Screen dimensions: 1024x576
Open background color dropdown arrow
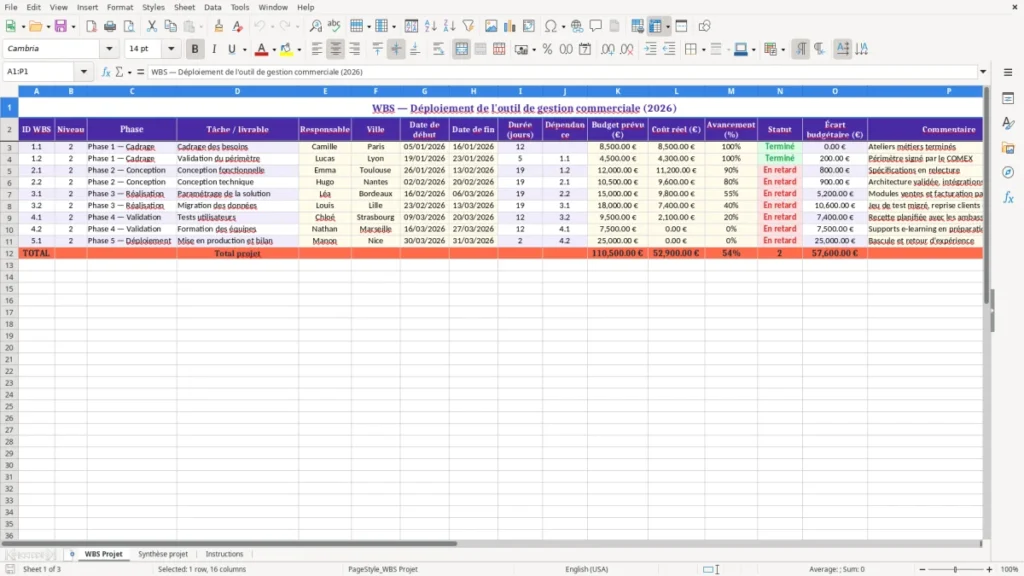[299, 50]
